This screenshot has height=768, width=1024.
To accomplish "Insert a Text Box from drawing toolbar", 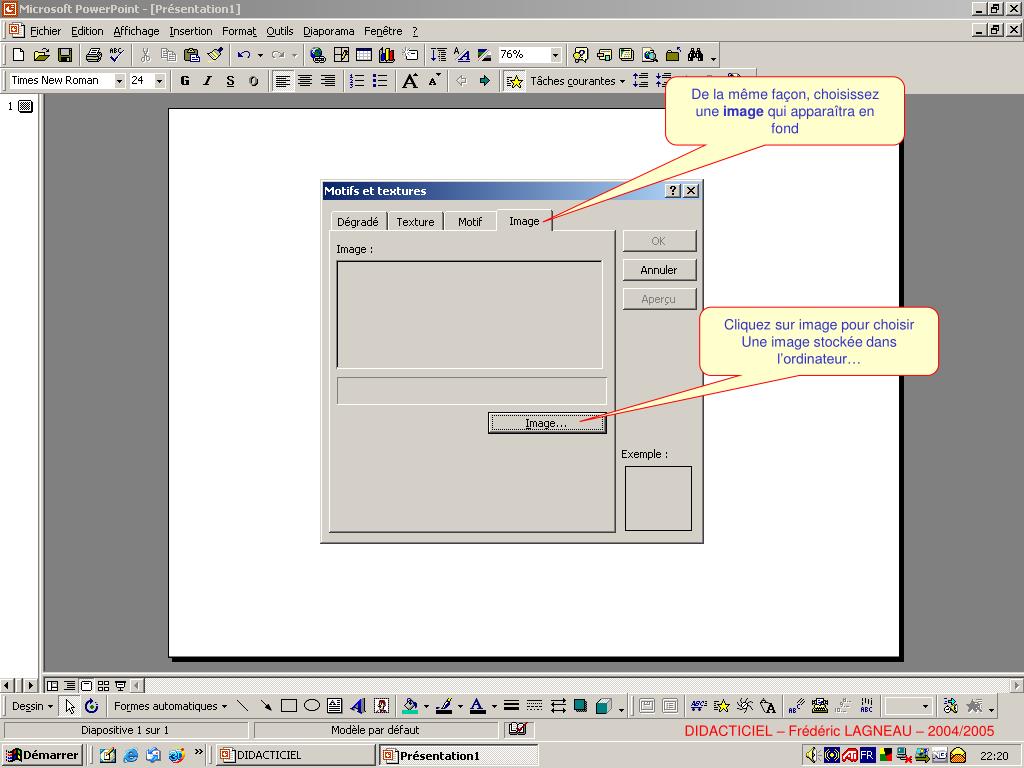I will pos(334,706).
